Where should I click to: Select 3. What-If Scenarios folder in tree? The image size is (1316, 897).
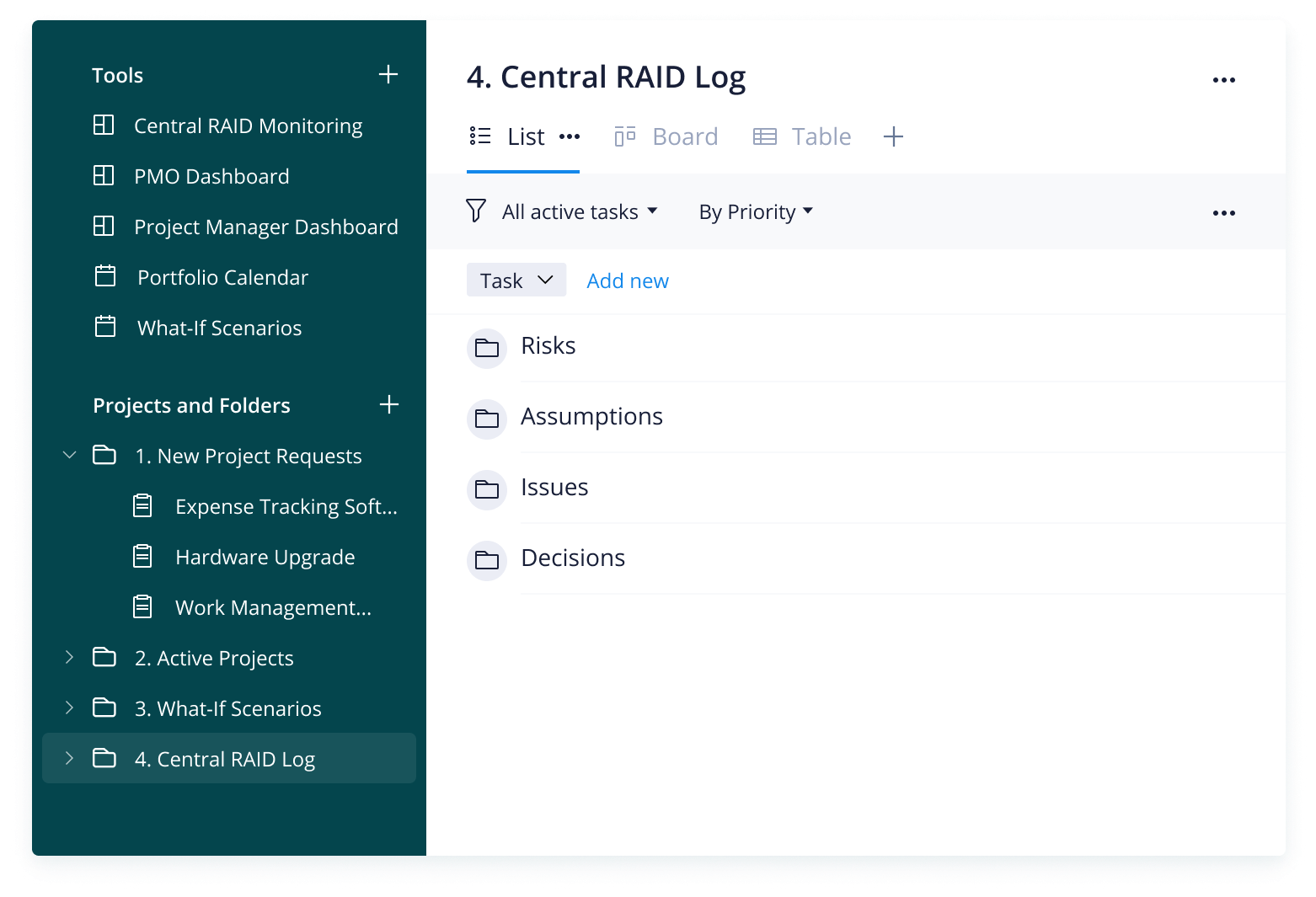pos(229,708)
